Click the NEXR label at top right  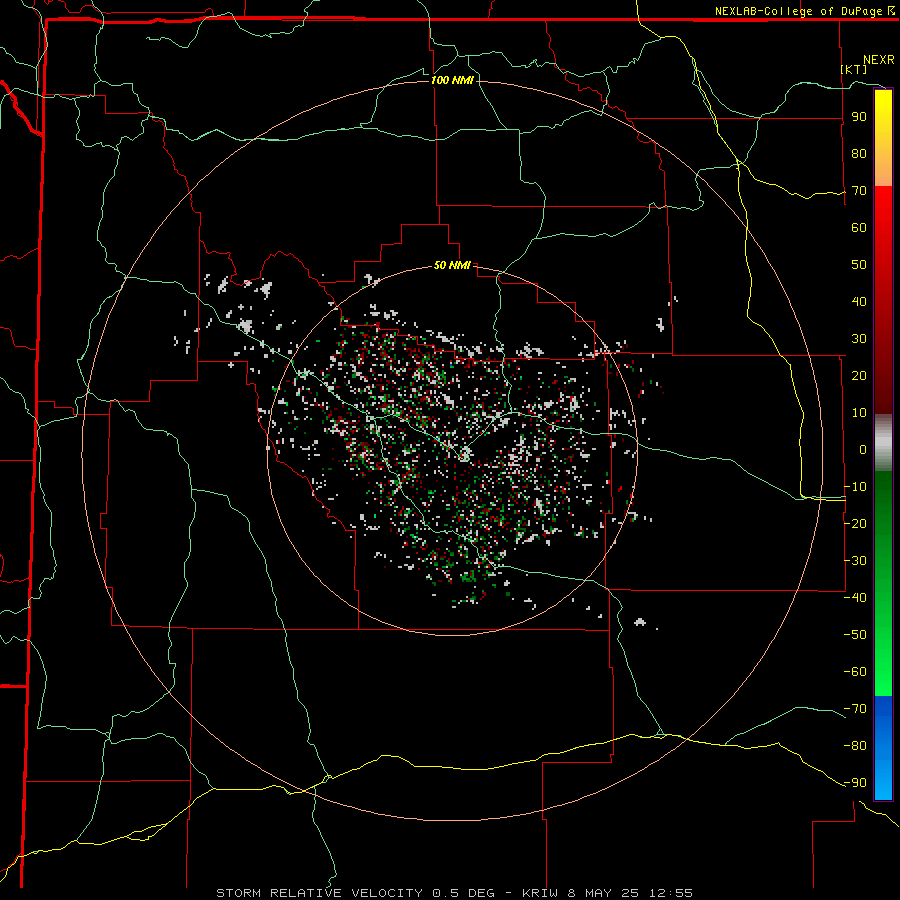(x=879, y=60)
